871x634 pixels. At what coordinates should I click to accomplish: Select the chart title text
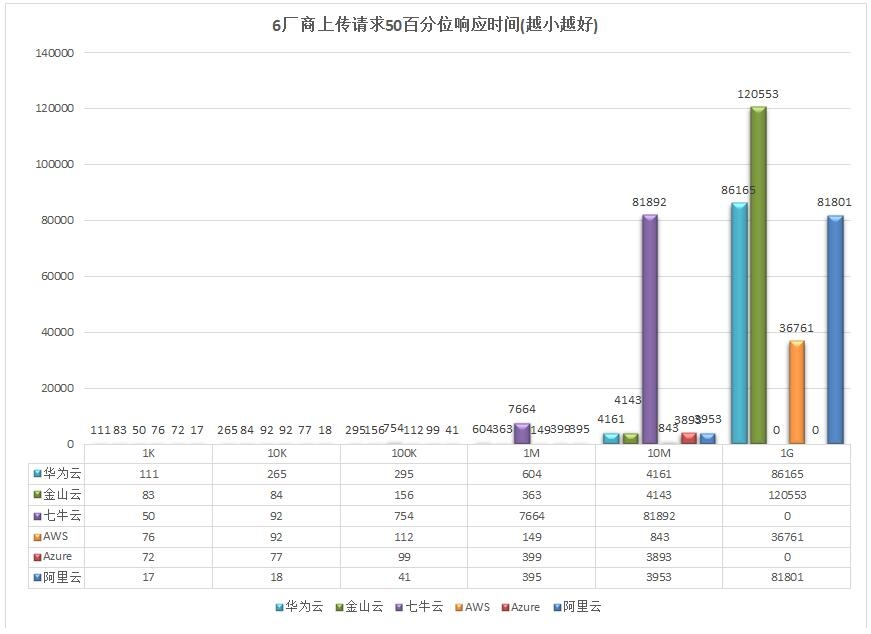tap(435, 26)
